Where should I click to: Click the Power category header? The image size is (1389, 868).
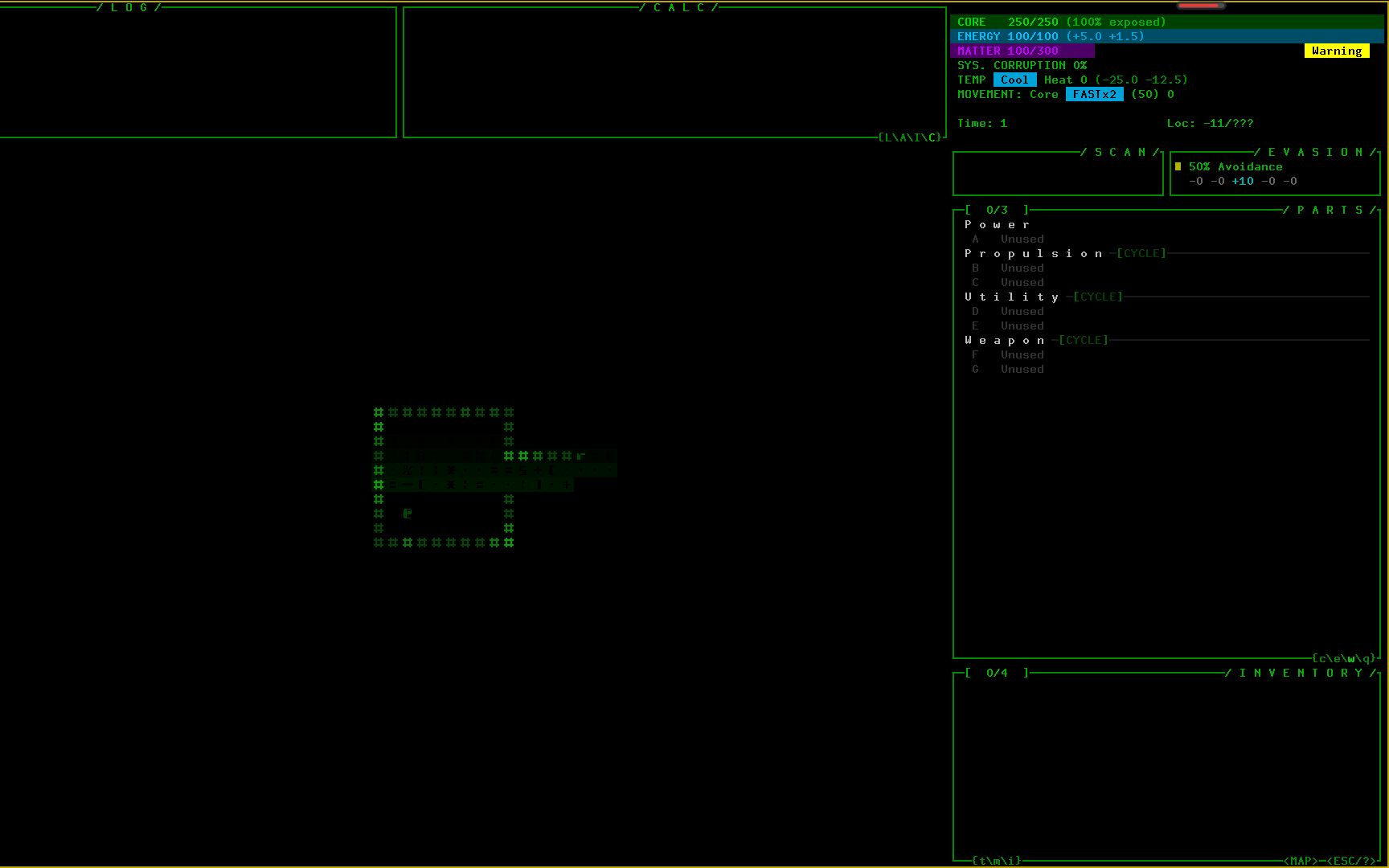pyautogui.click(x=997, y=224)
